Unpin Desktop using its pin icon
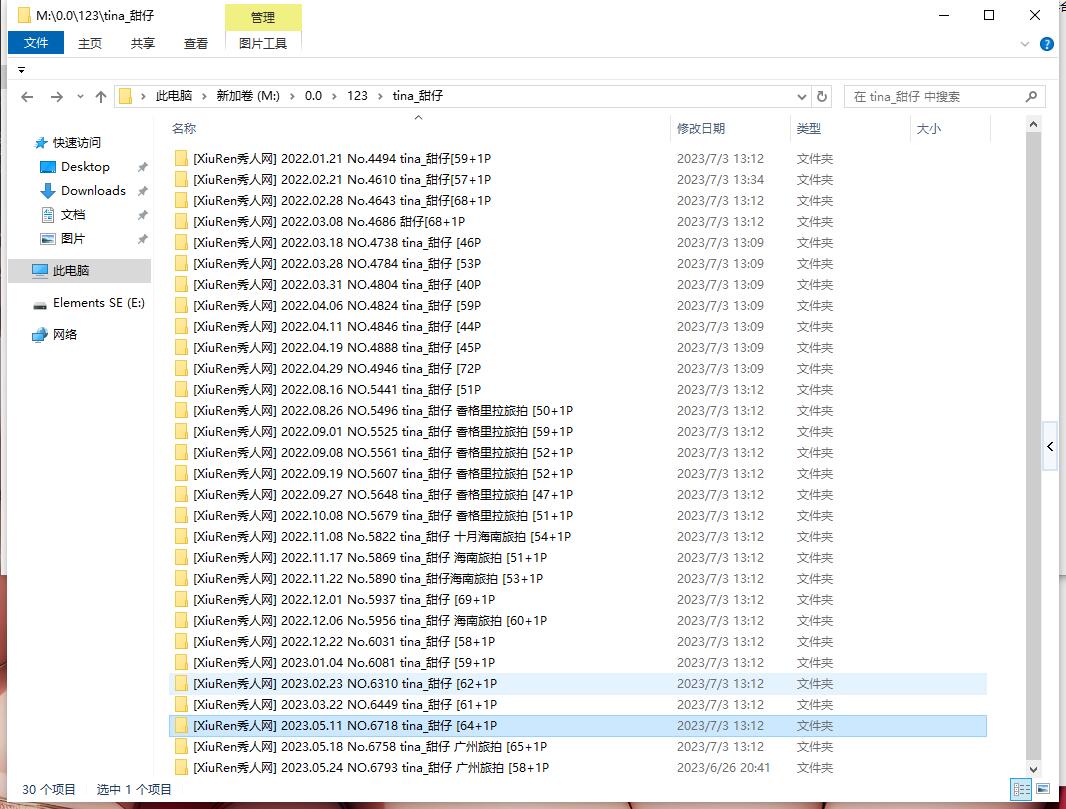The height and width of the screenshot is (809, 1066). pos(142,167)
